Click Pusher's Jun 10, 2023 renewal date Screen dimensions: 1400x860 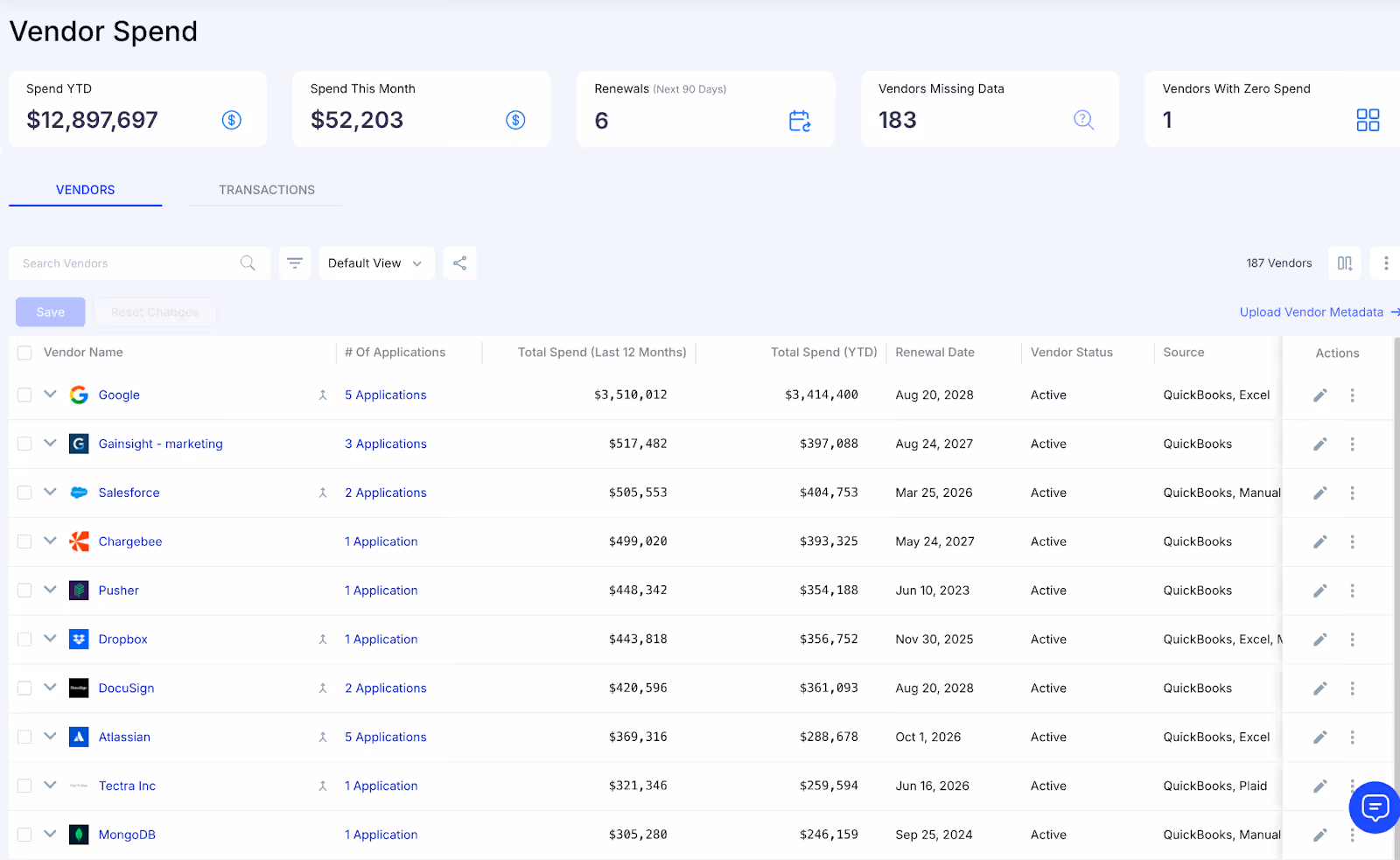point(933,591)
